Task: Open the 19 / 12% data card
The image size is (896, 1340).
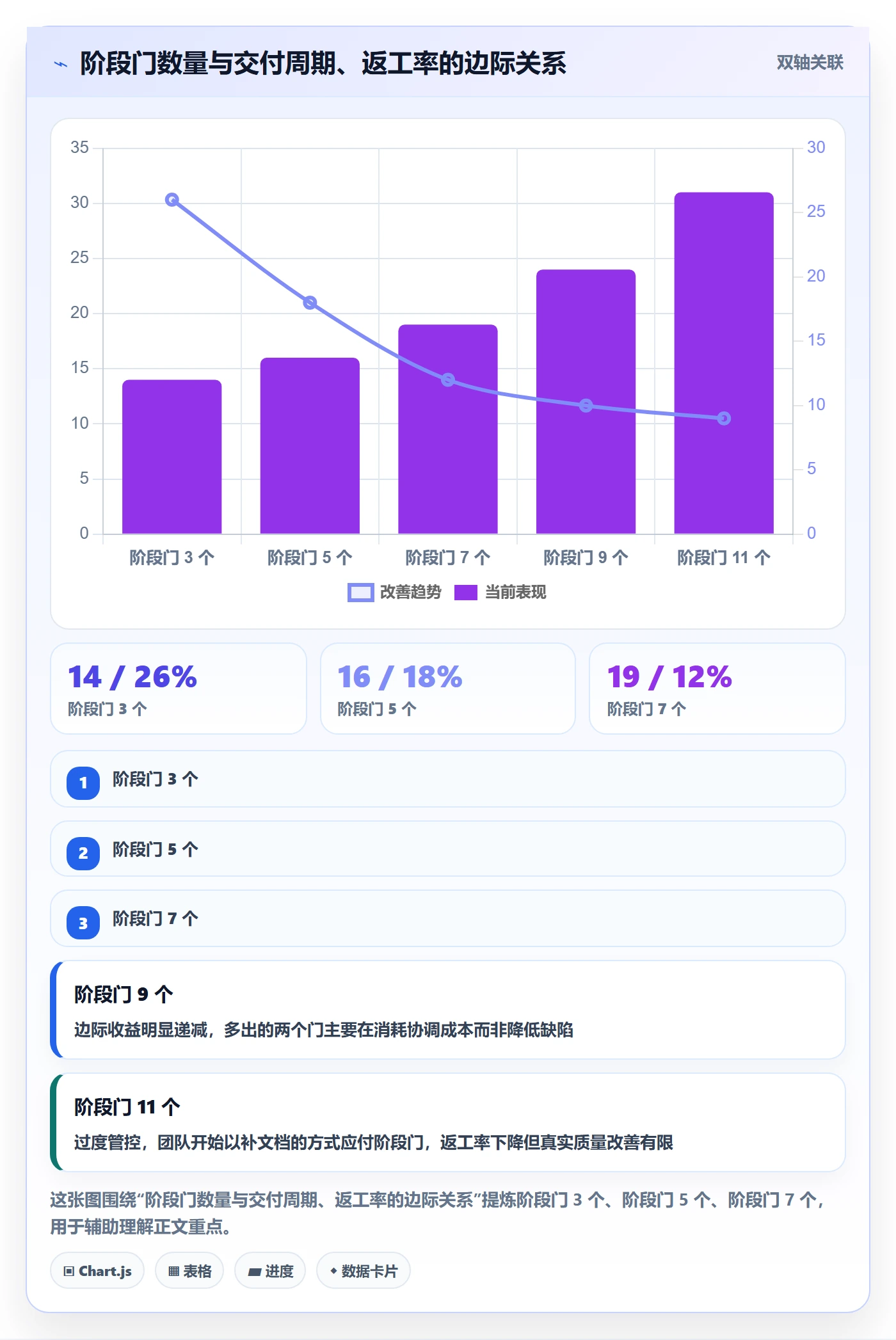Action: coord(717,689)
